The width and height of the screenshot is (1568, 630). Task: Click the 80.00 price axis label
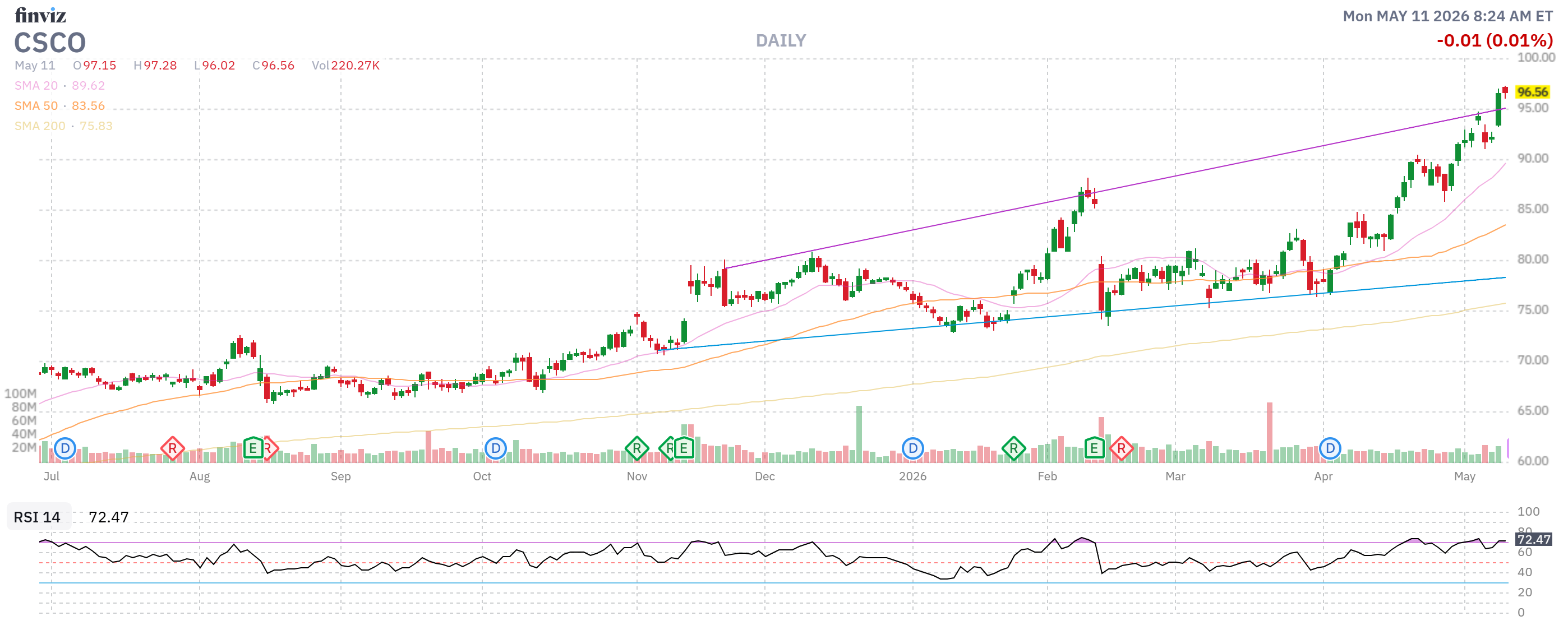(x=1533, y=260)
